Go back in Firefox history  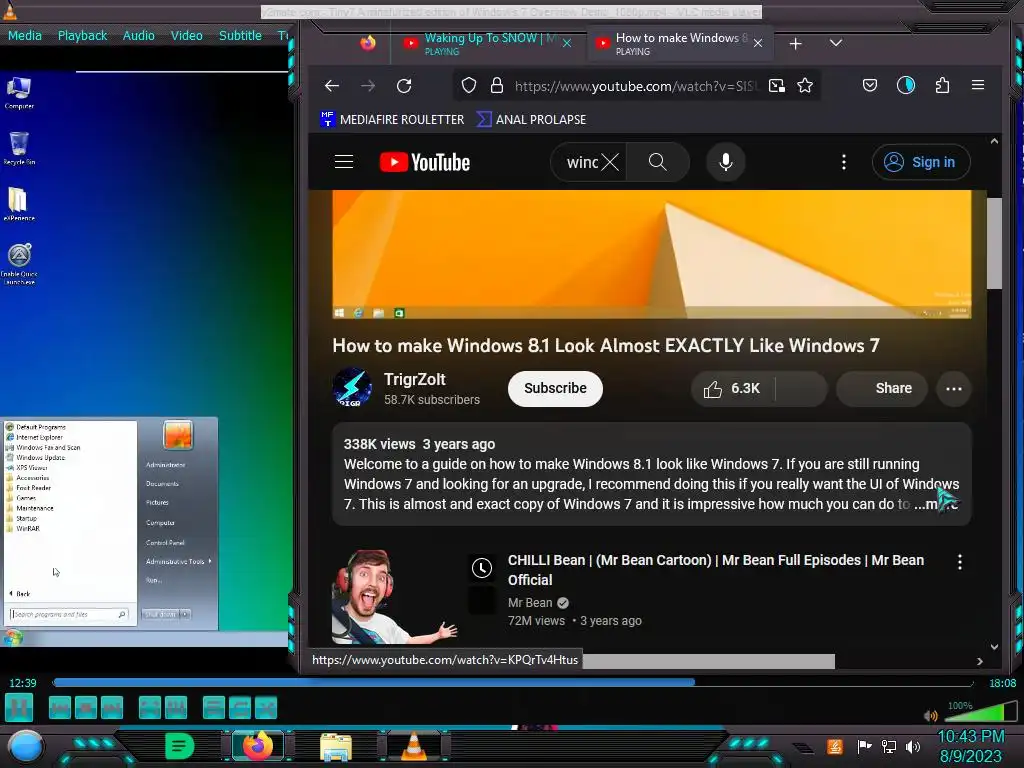pyautogui.click(x=332, y=86)
